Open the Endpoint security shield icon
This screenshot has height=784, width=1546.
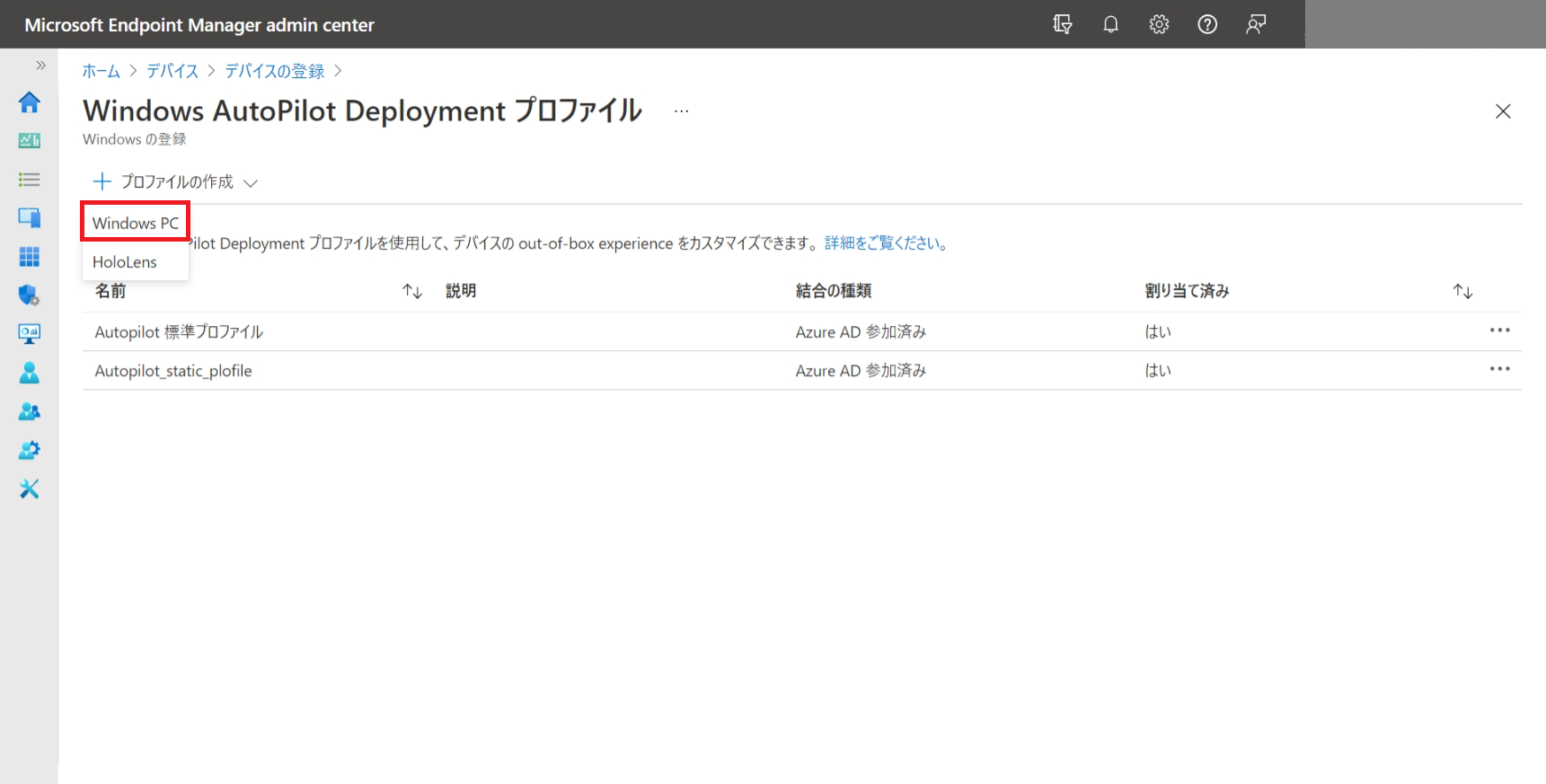29,295
